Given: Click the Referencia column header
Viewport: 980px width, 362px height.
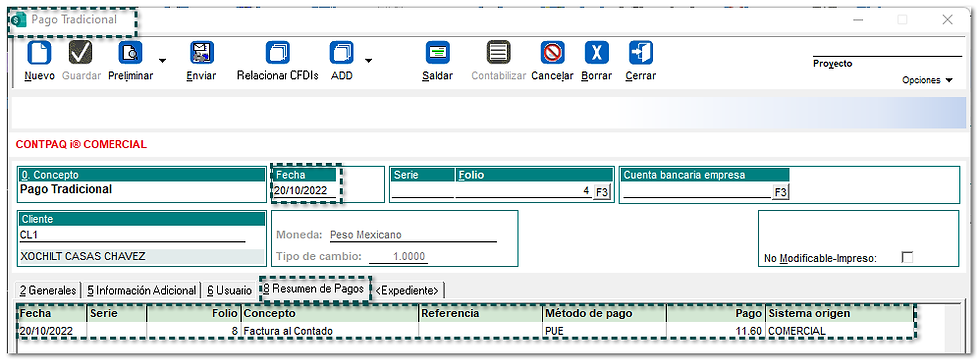Looking at the screenshot, I should coord(480,313).
